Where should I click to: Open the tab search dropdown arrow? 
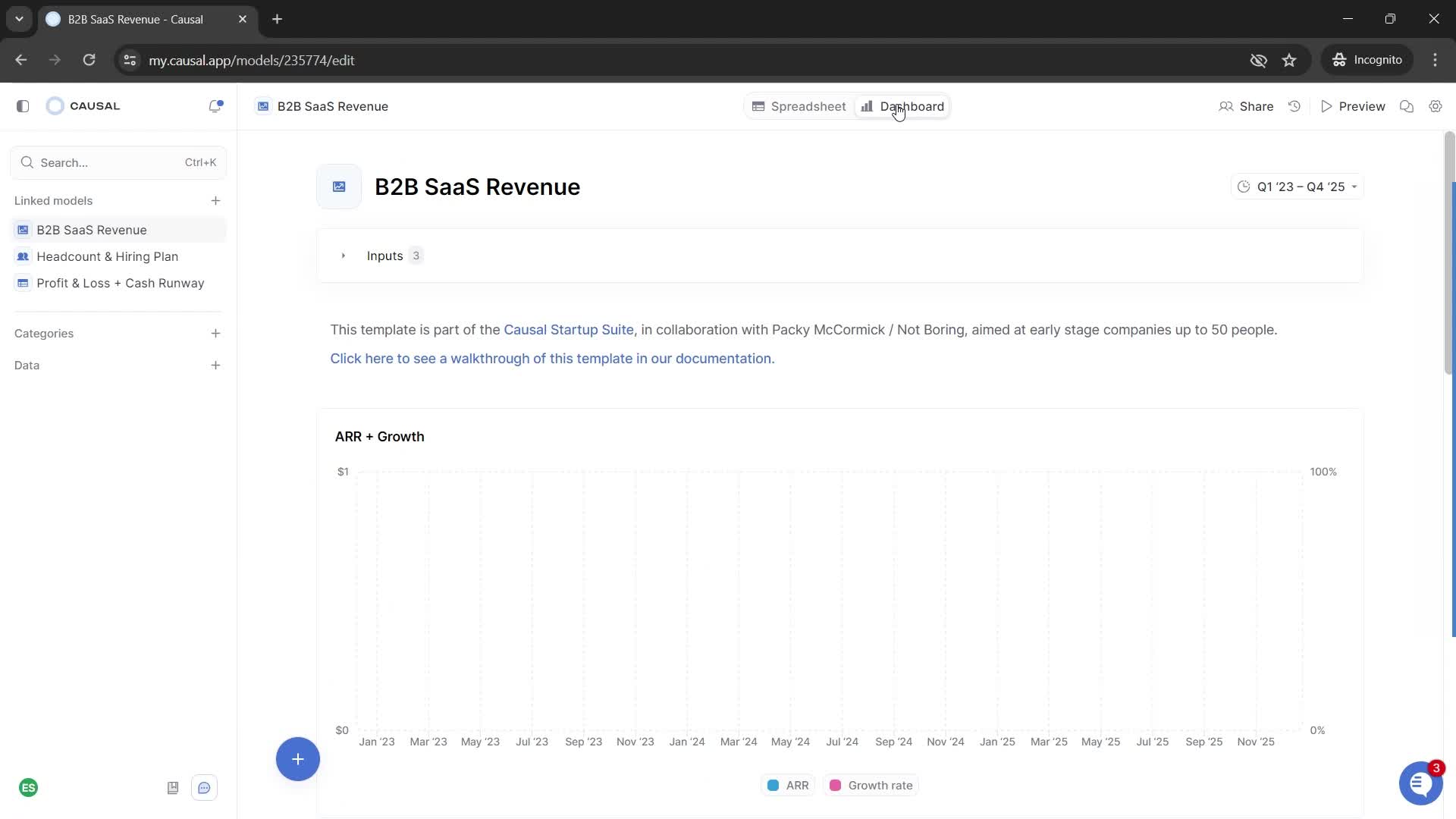tap(19, 19)
